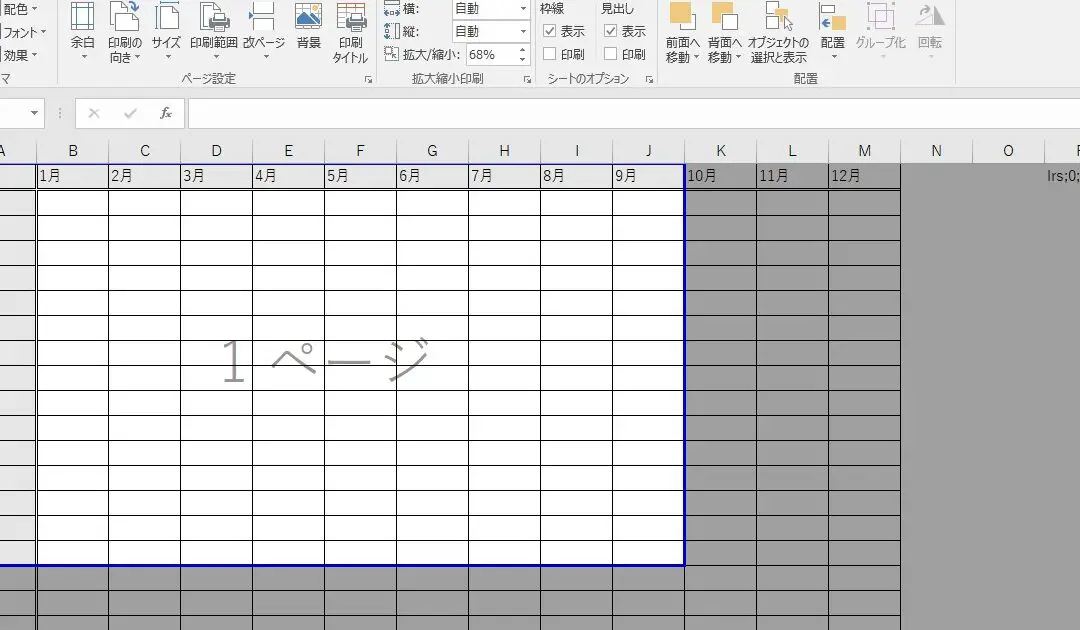This screenshot has height=630, width=1080.
Task: Open the 余白 (Margins) tool
Action: pyautogui.click(x=83, y=30)
